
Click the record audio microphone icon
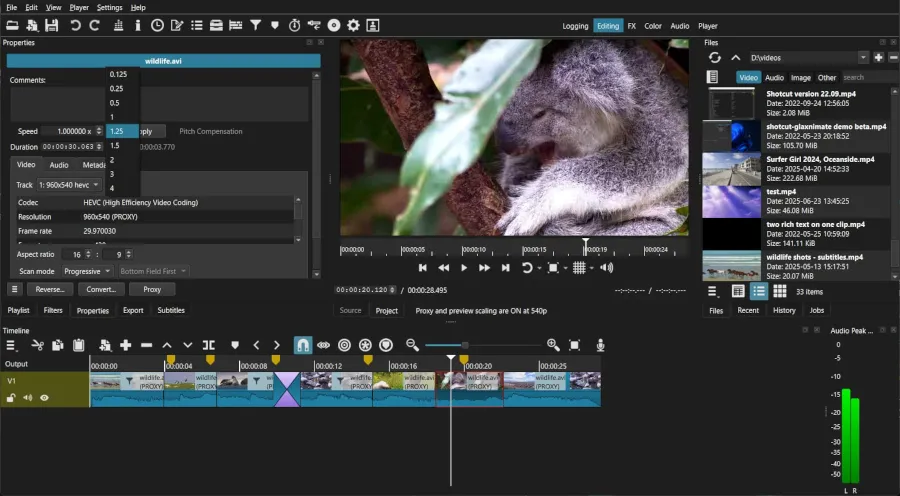[x=600, y=345]
